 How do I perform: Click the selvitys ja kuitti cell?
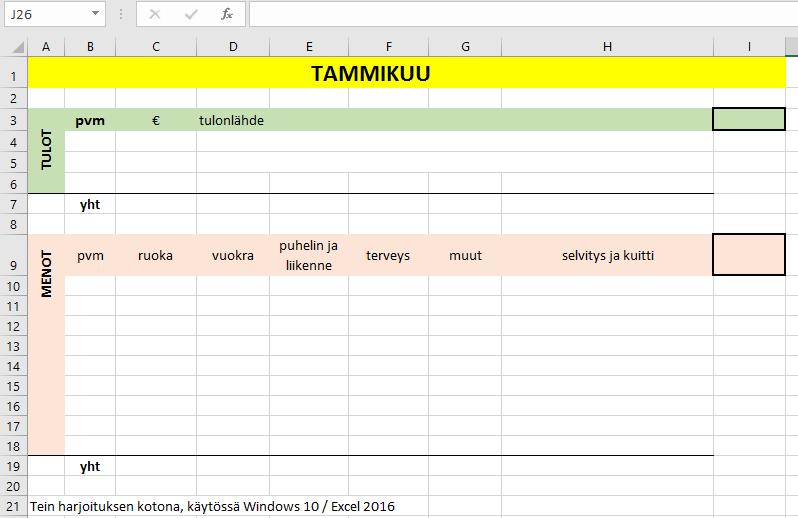pyautogui.click(x=607, y=255)
